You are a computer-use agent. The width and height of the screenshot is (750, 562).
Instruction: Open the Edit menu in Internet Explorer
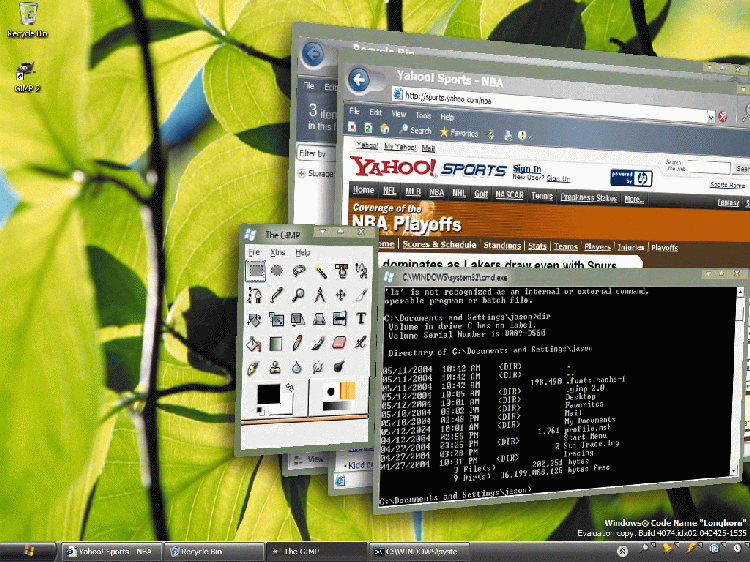375,112
